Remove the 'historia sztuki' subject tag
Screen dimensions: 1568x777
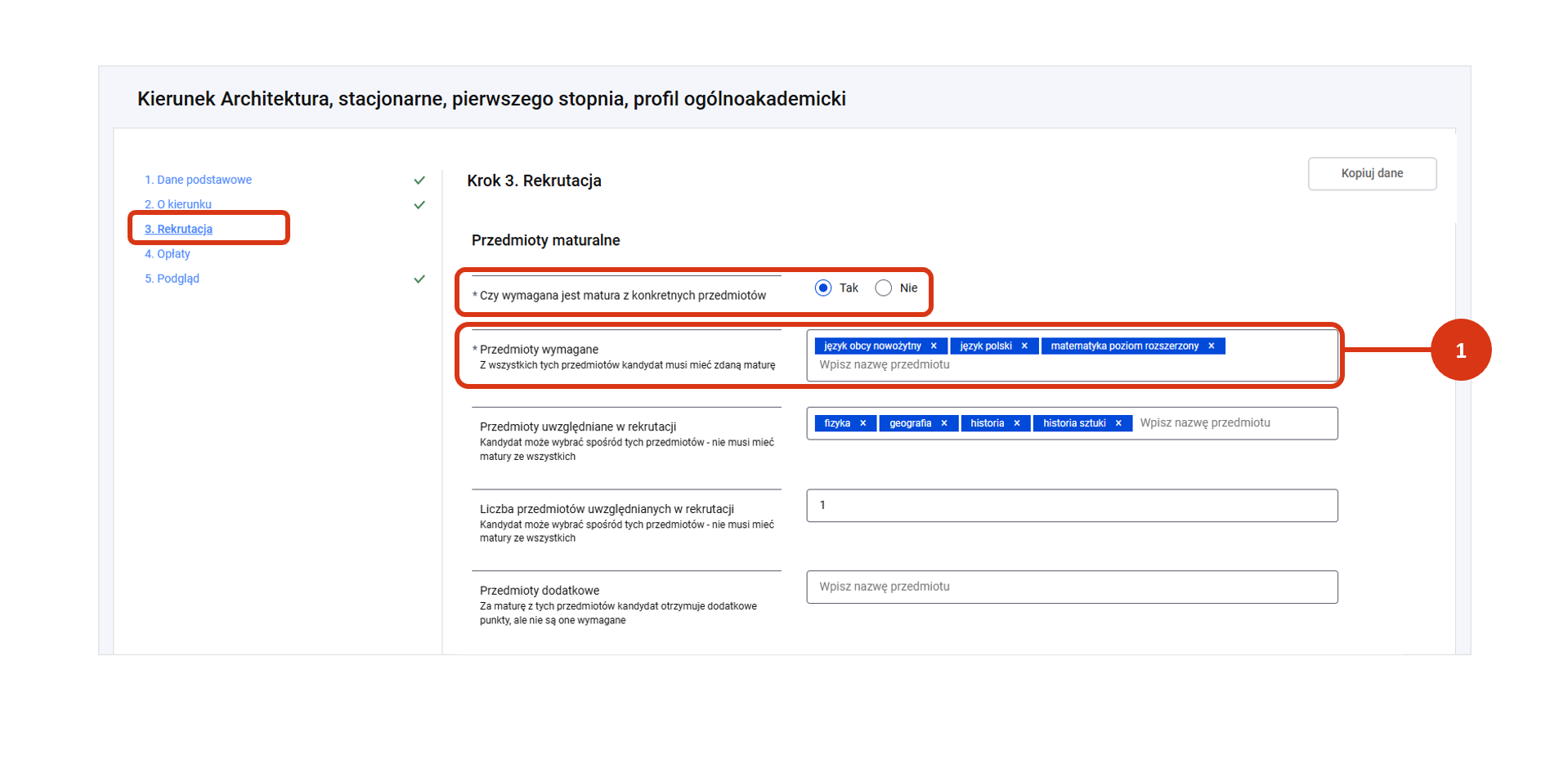click(1118, 423)
